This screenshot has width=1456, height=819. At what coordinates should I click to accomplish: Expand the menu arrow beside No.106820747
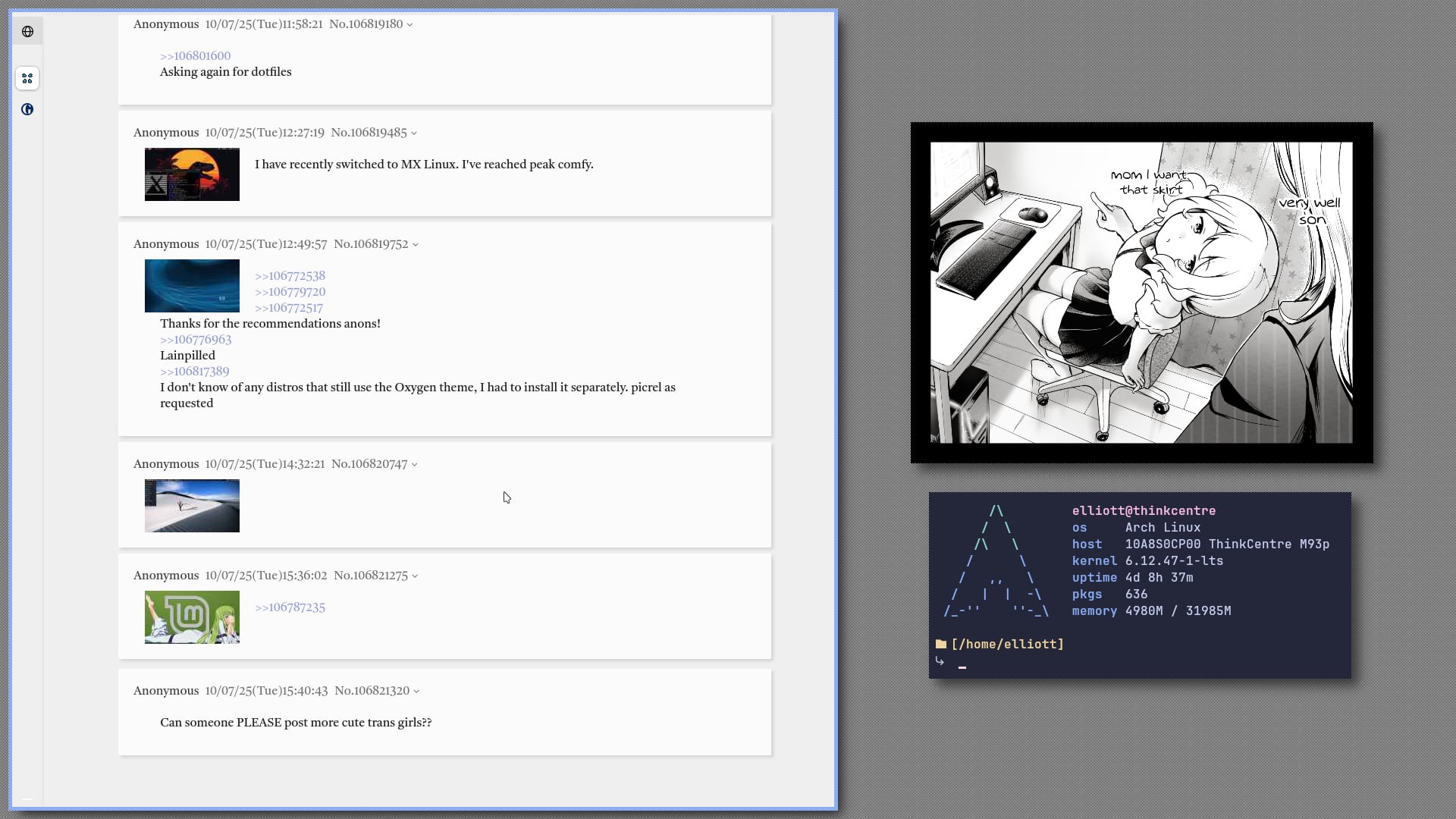click(x=415, y=465)
